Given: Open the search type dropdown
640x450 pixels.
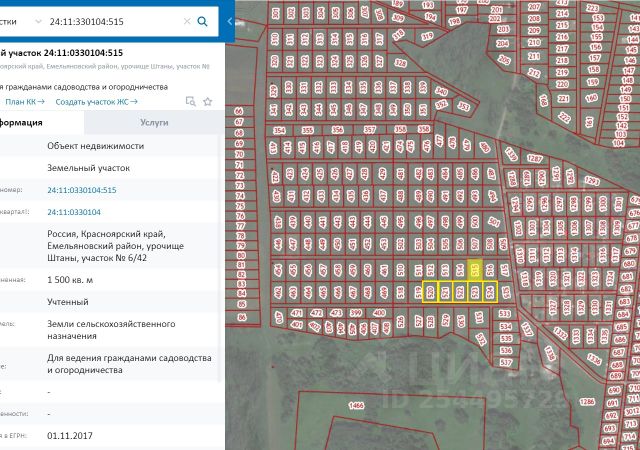Looking at the screenshot, I should click(x=38, y=21).
